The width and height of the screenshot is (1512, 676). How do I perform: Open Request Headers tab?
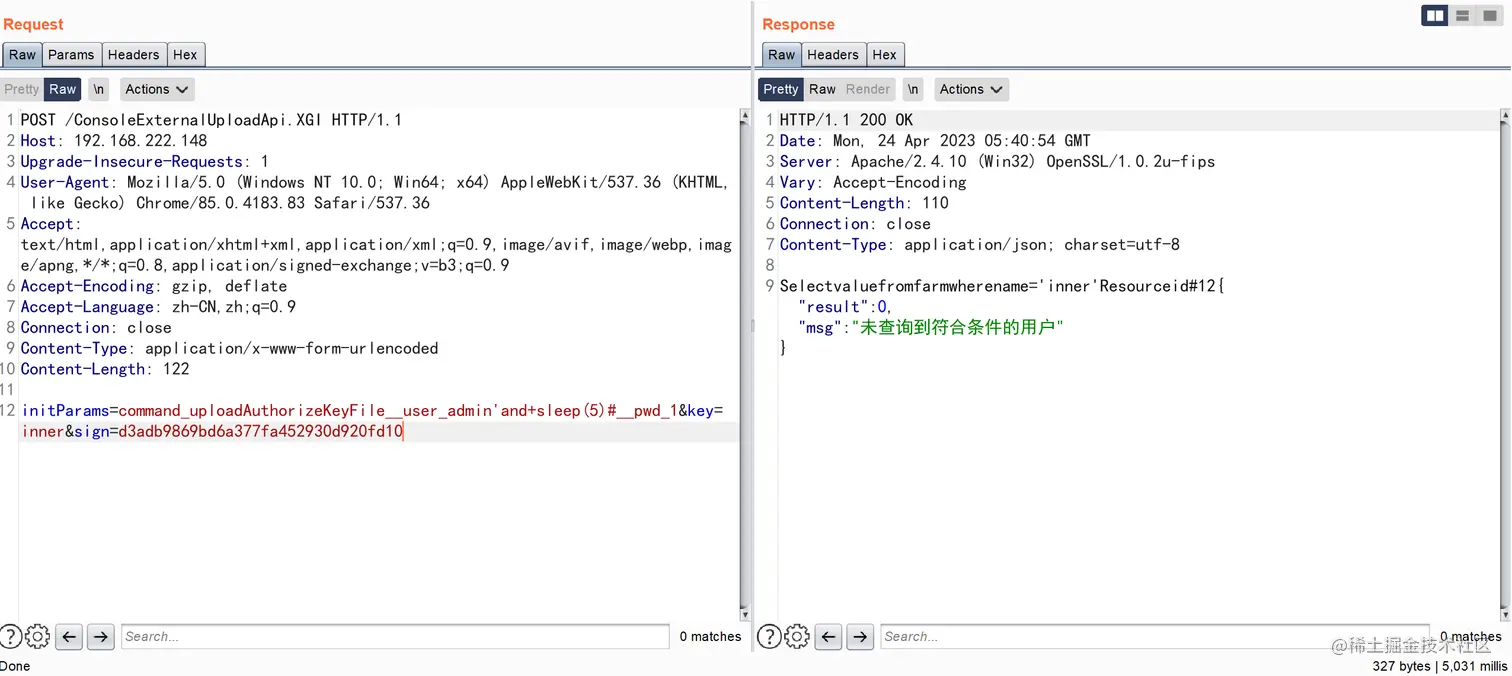point(133,55)
